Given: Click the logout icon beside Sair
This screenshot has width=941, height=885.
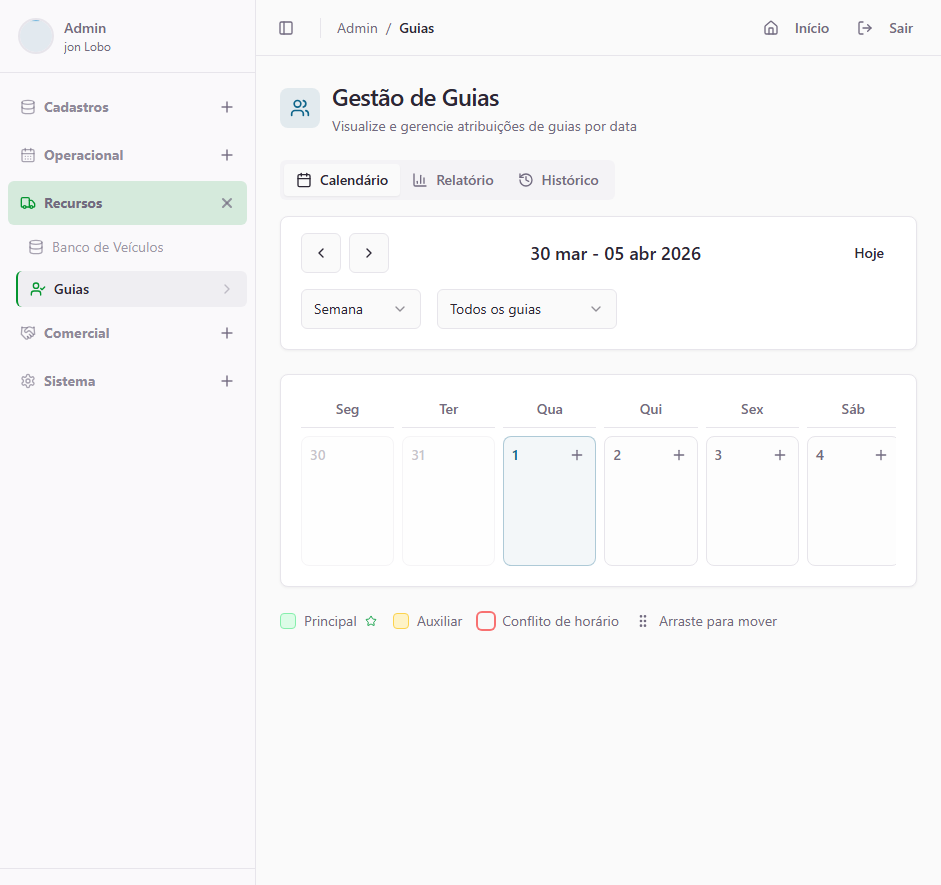Looking at the screenshot, I should (865, 28).
